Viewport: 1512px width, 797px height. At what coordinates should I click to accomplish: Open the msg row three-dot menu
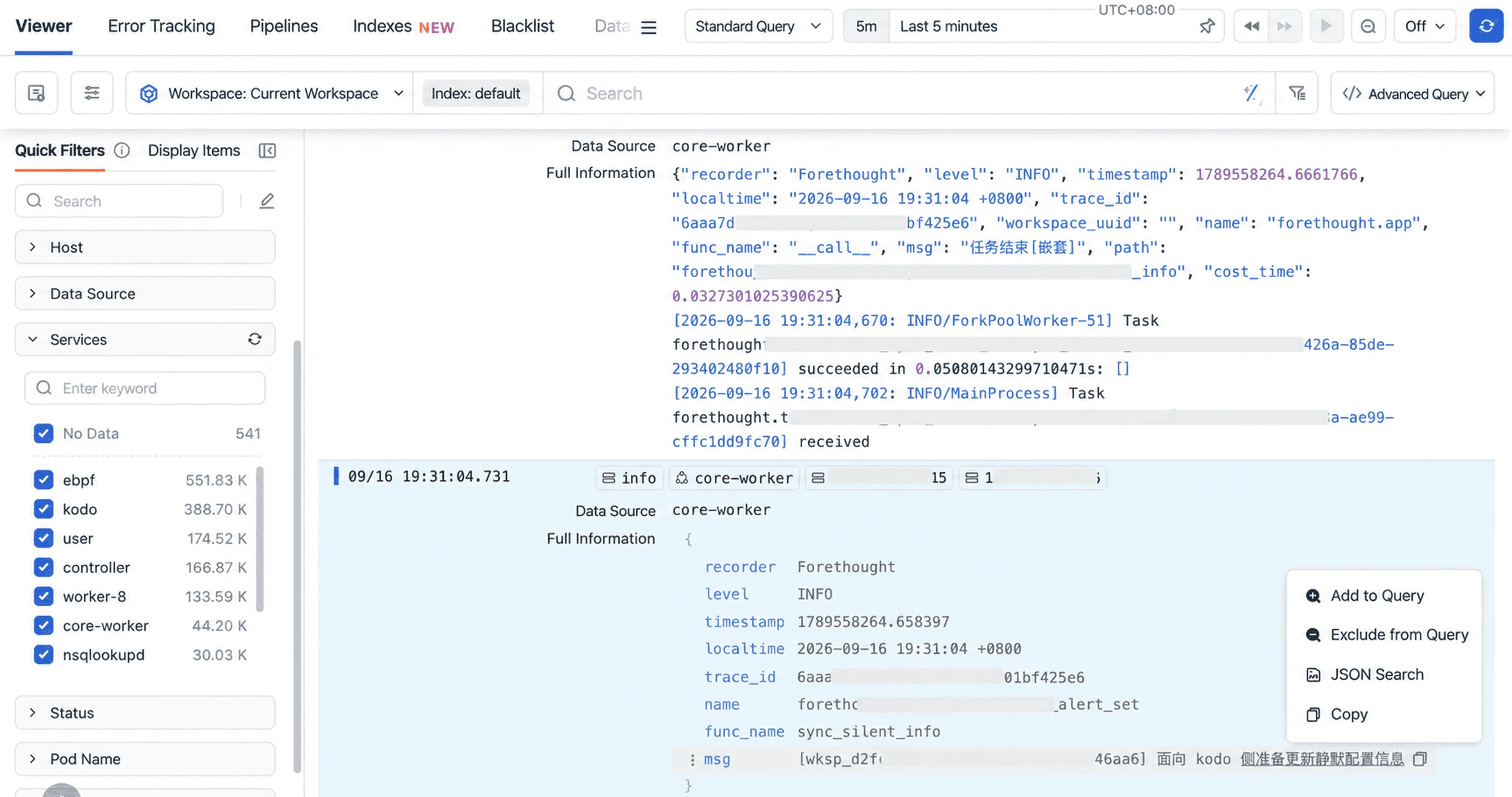(x=692, y=759)
